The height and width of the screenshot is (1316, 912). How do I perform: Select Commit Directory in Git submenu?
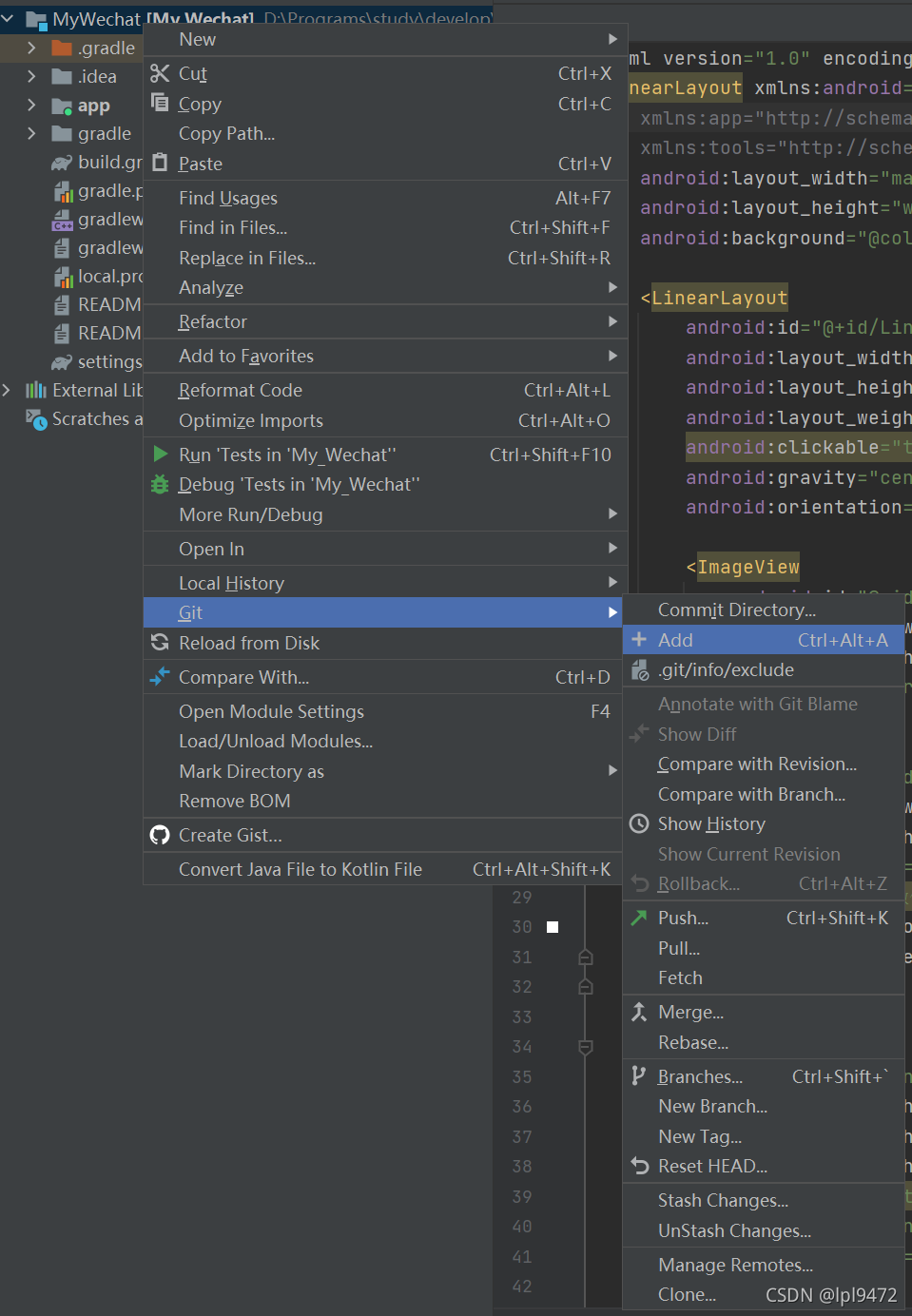coord(764,610)
